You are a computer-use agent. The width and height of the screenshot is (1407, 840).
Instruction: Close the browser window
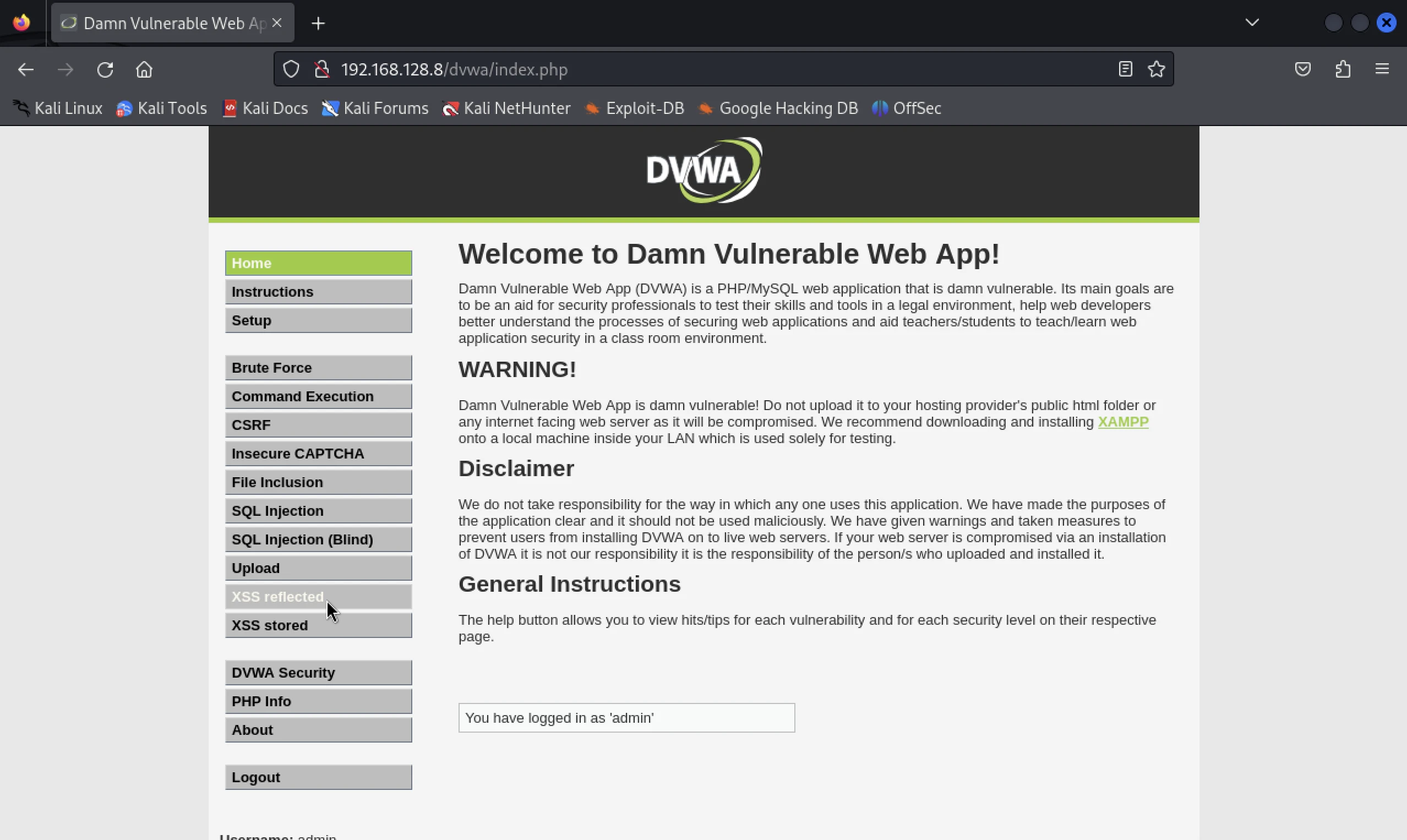coord(1386,23)
